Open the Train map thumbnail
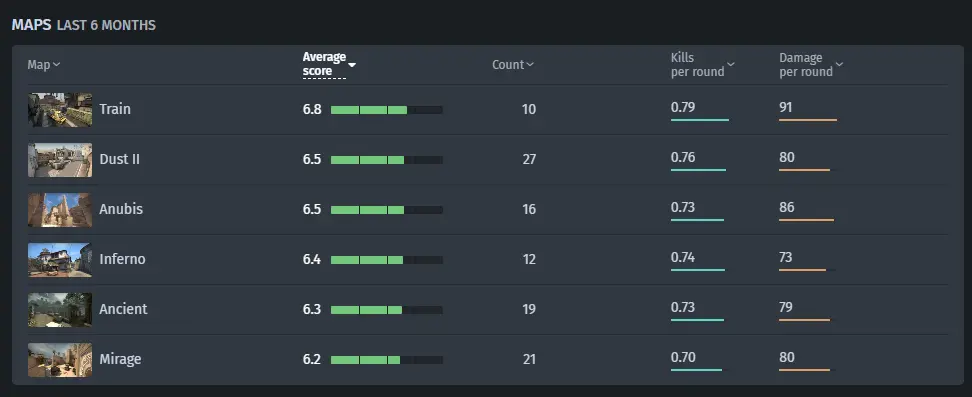Screen dimensions: 972x397 [x=60, y=110]
